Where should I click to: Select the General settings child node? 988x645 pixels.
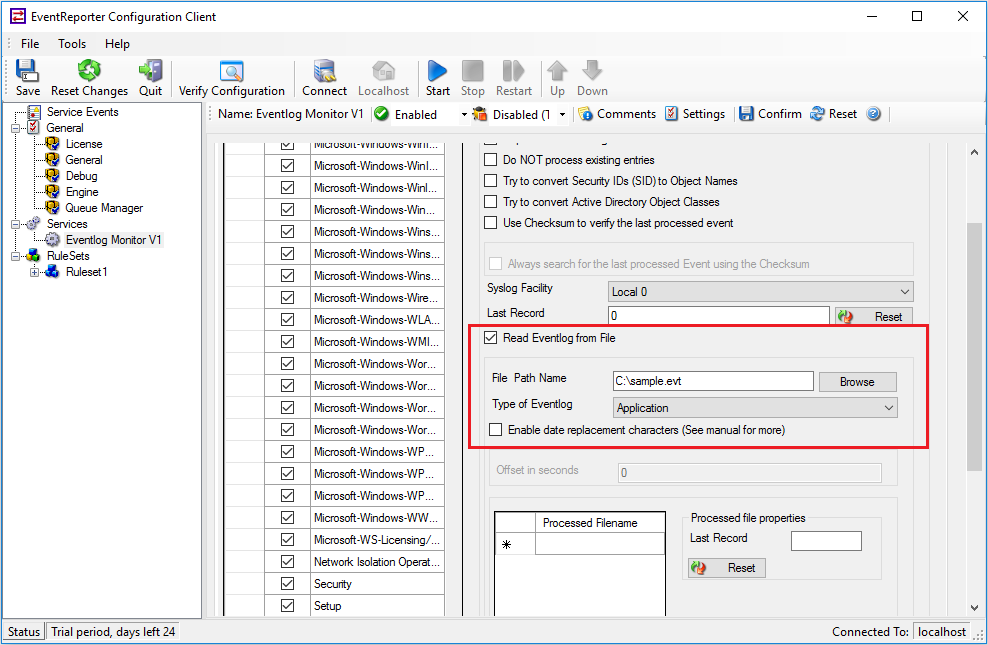coord(84,160)
